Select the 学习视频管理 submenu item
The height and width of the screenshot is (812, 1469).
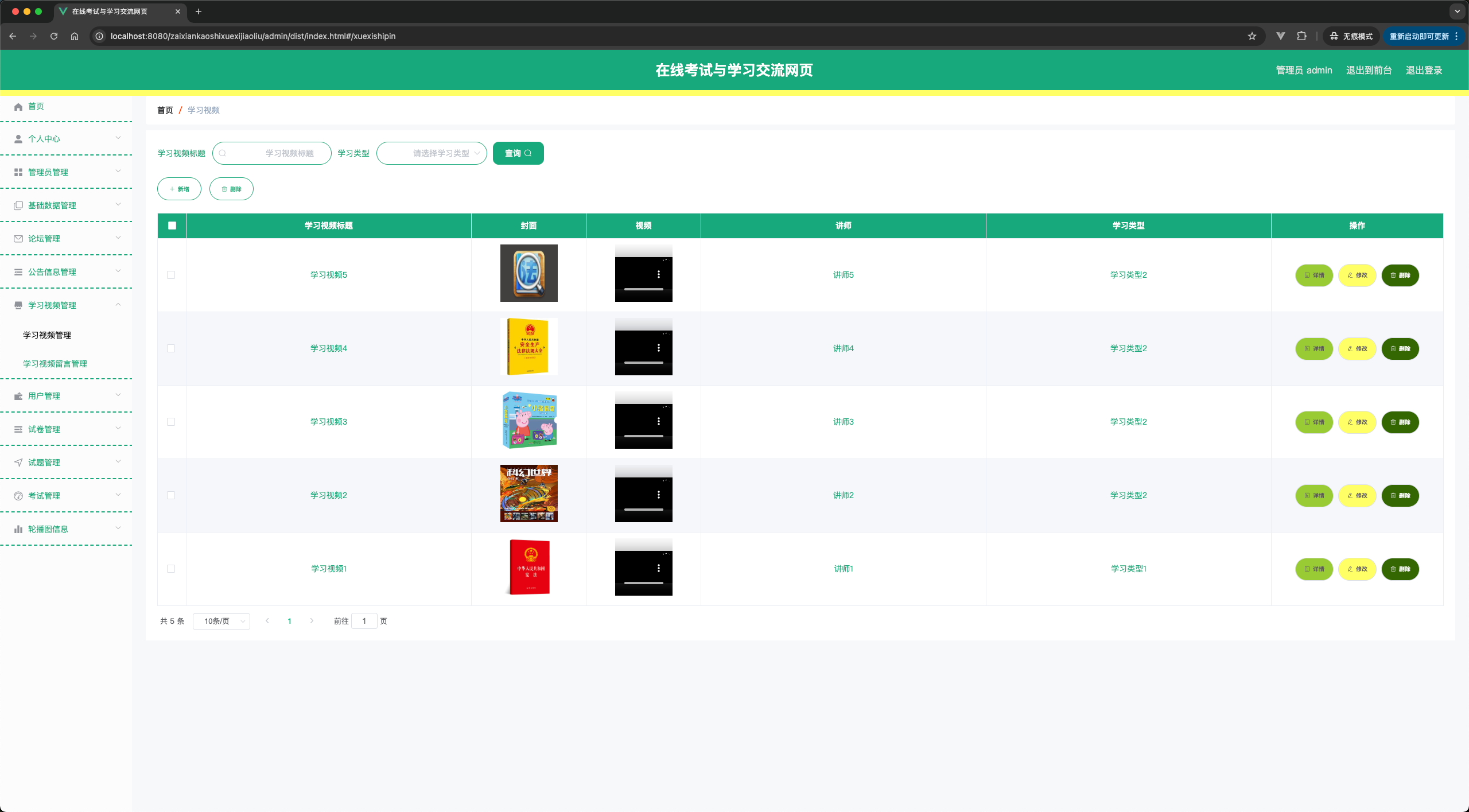coord(47,335)
